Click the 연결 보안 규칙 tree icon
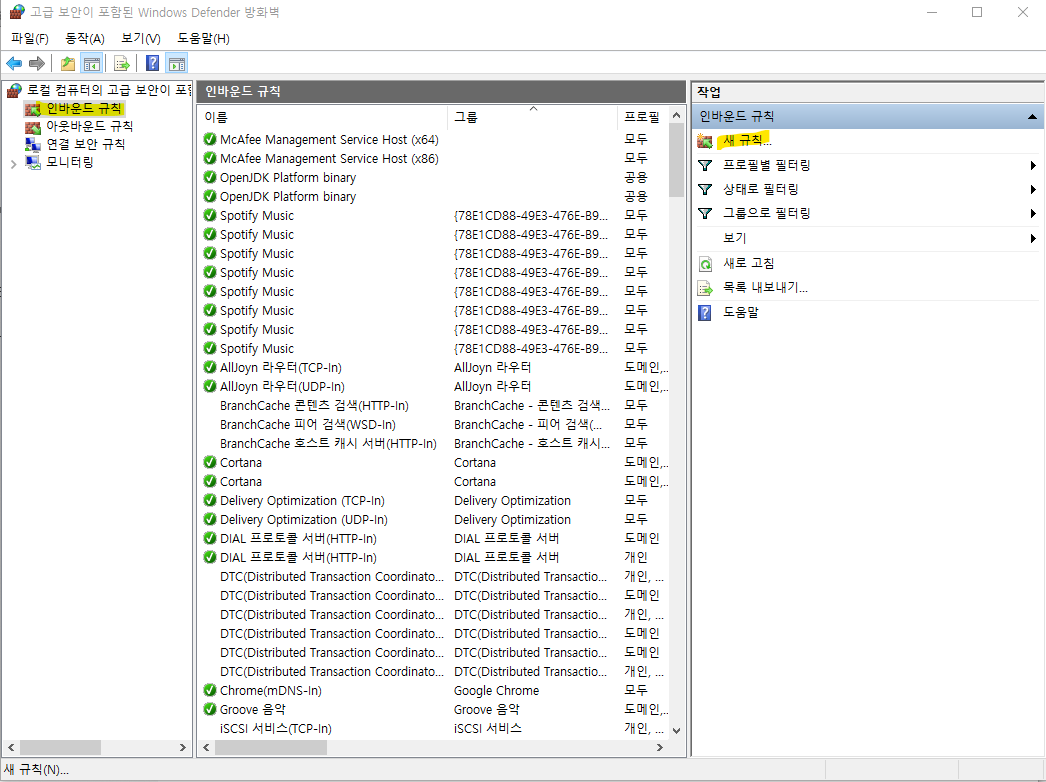This screenshot has height=782, width=1046. click(33, 144)
